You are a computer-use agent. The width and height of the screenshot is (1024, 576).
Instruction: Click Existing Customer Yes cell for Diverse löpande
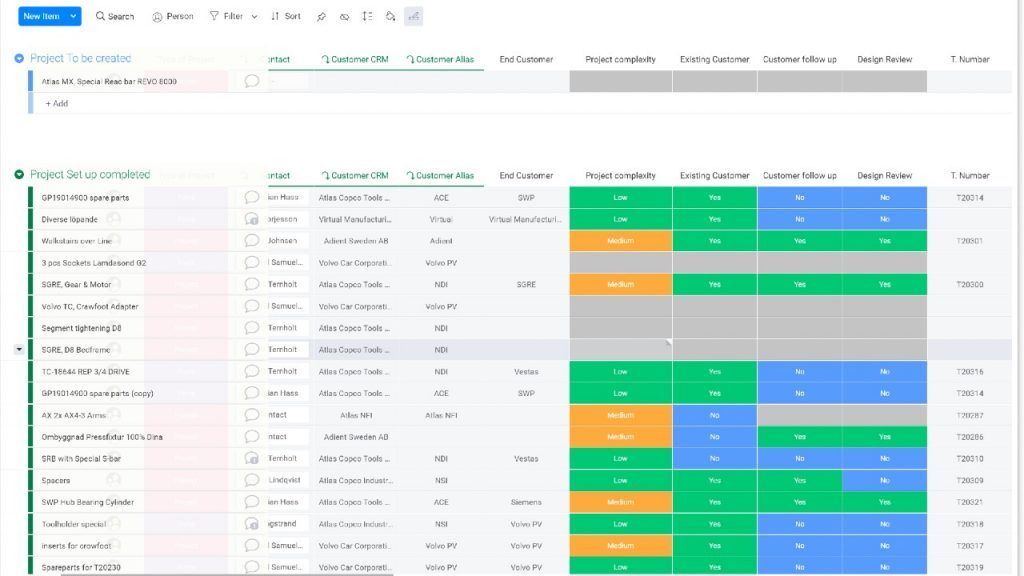pyautogui.click(x=714, y=219)
